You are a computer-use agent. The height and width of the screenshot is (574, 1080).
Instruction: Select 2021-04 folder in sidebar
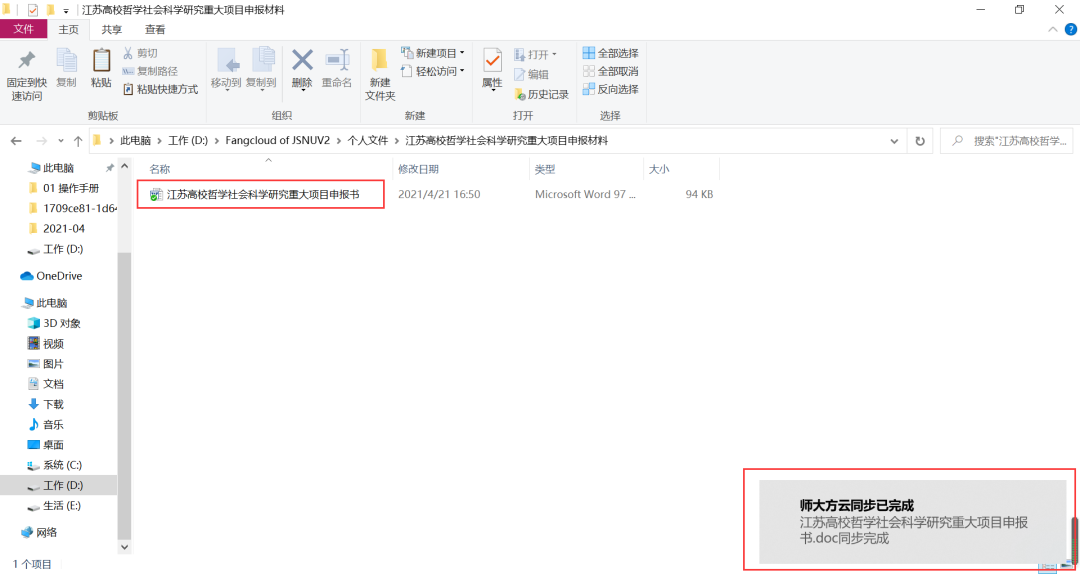[56, 228]
